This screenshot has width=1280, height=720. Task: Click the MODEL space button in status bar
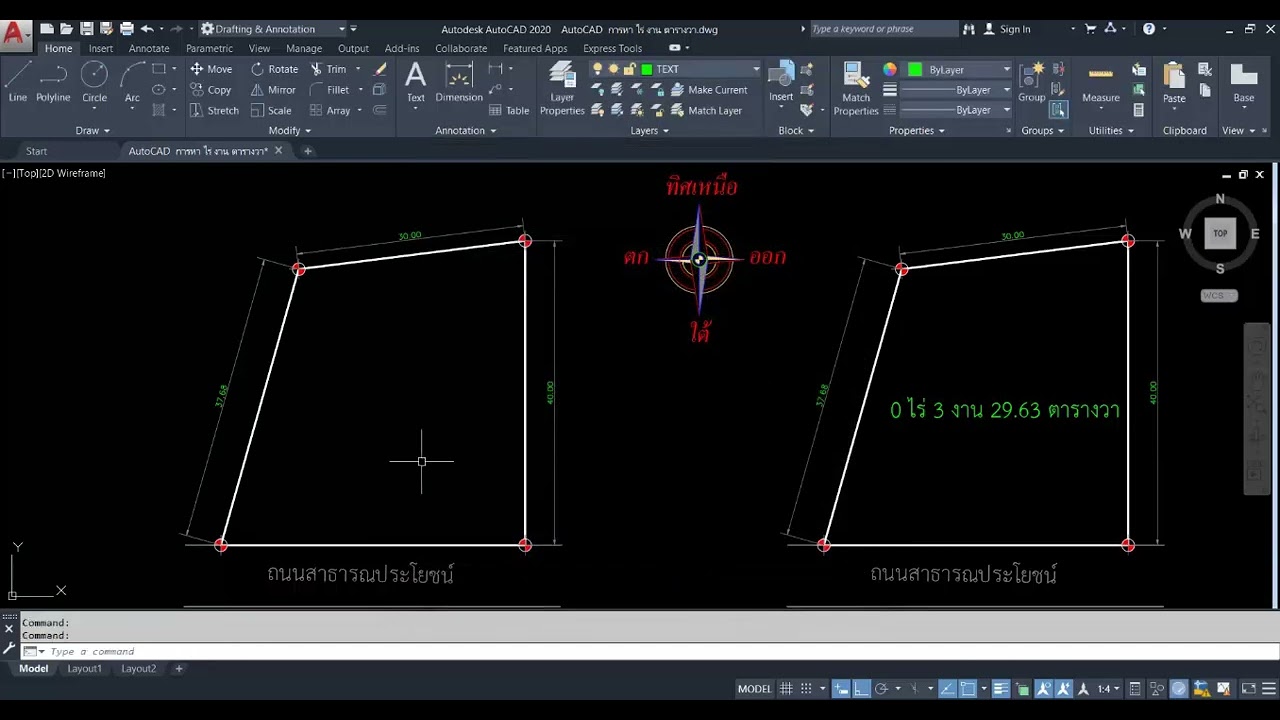[x=754, y=689]
